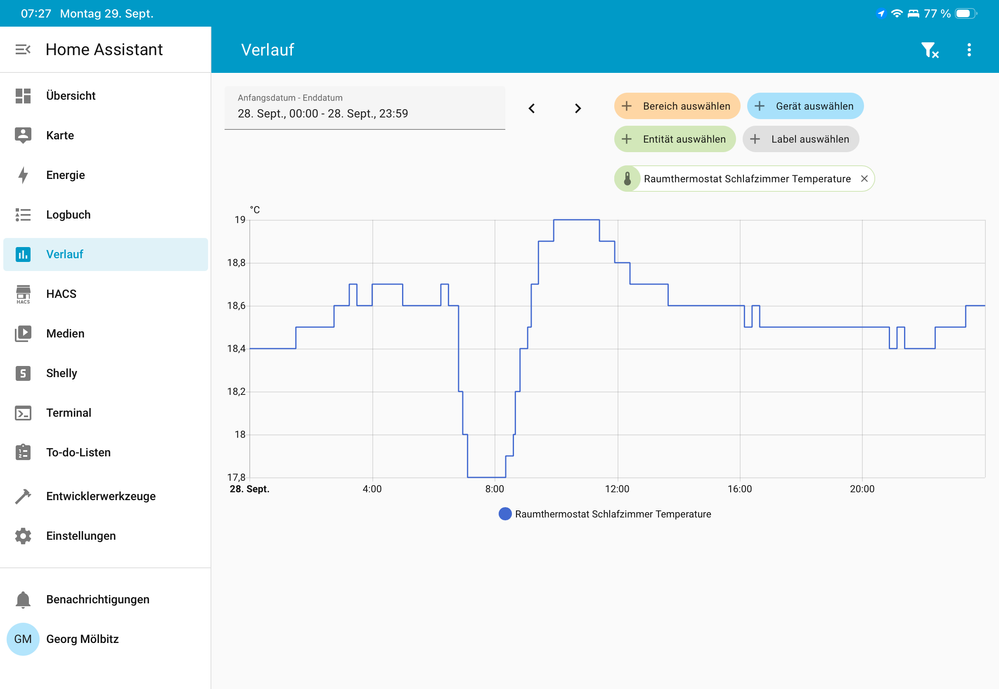Switch to Karte in sidebar
999x689 pixels.
(60, 135)
